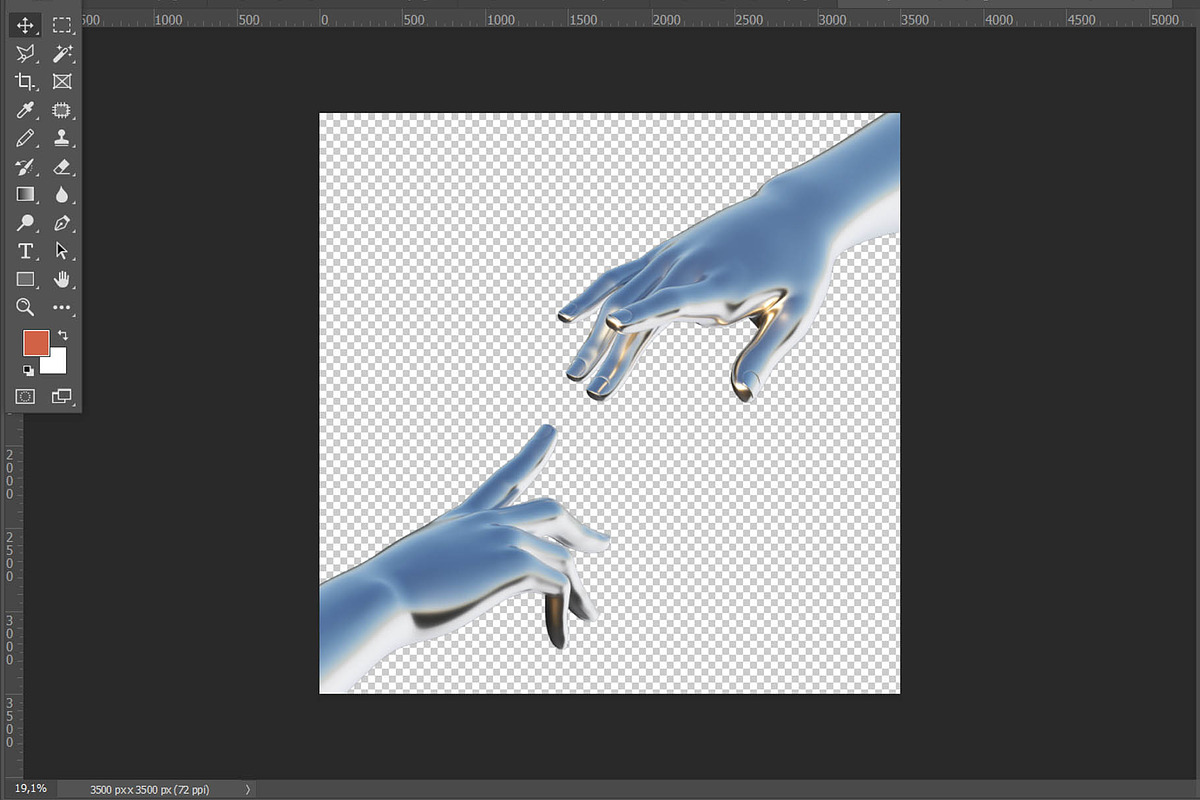
Task: Select the Magic Wand tool
Action: click(x=62, y=54)
